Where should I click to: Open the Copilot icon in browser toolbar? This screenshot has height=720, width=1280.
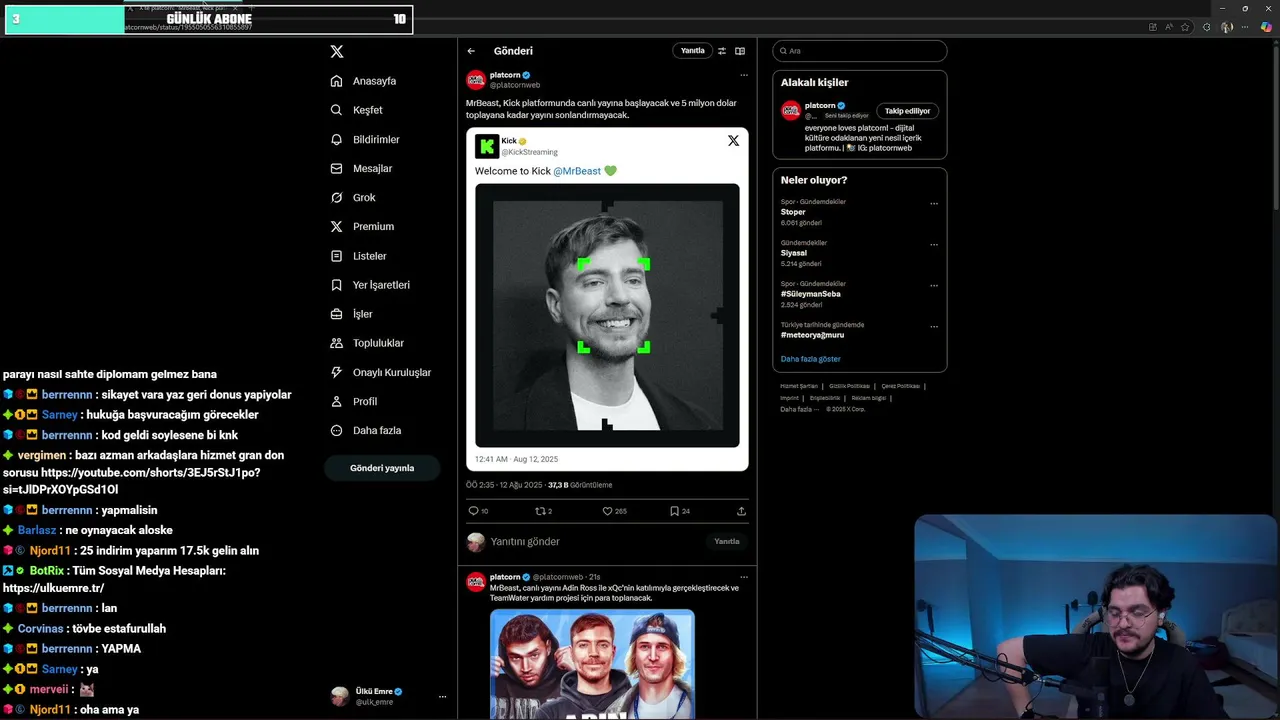pyautogui.click(x=1266, y=27)
